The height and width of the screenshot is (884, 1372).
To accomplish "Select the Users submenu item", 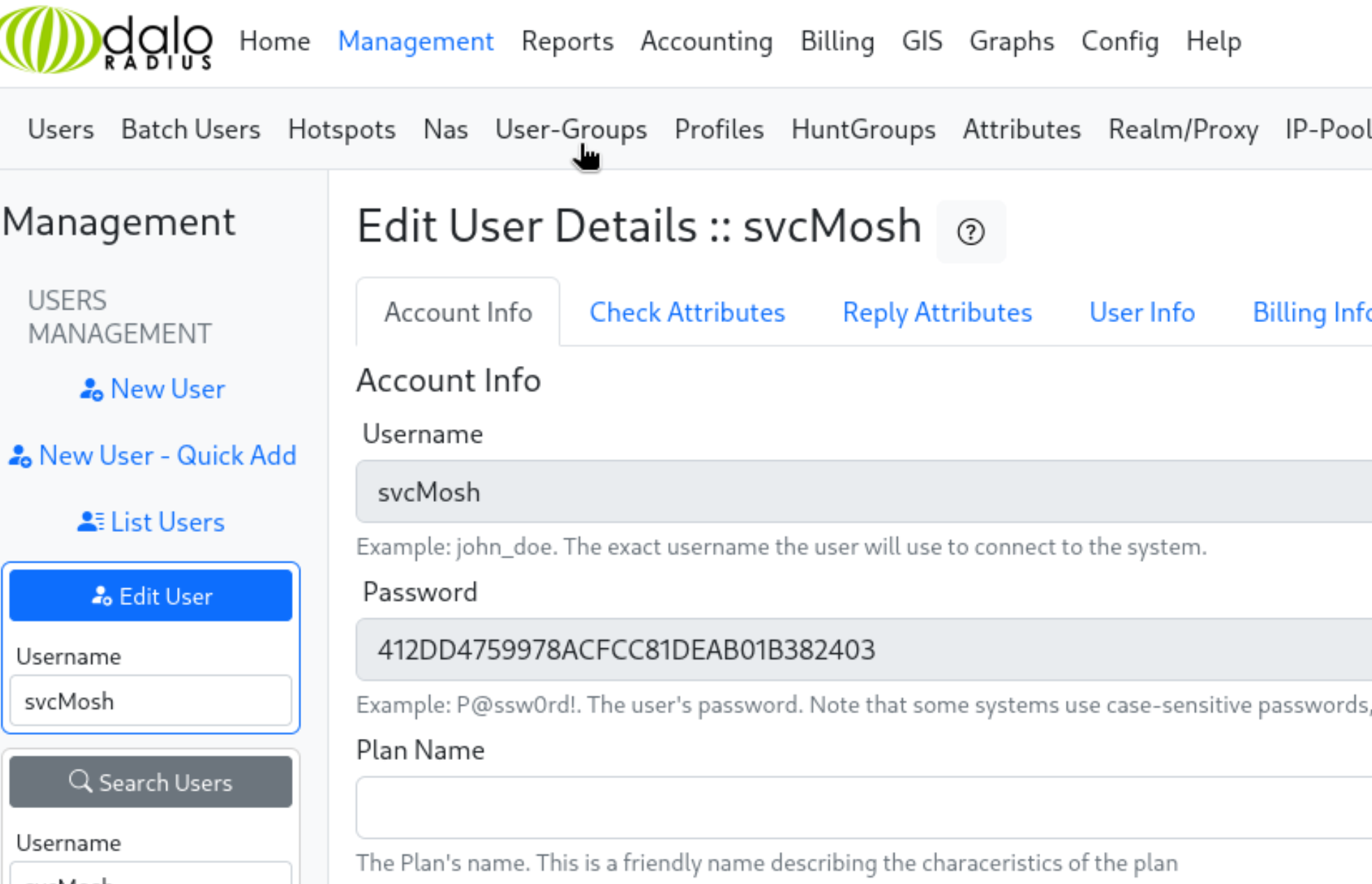I will (61, 129).
